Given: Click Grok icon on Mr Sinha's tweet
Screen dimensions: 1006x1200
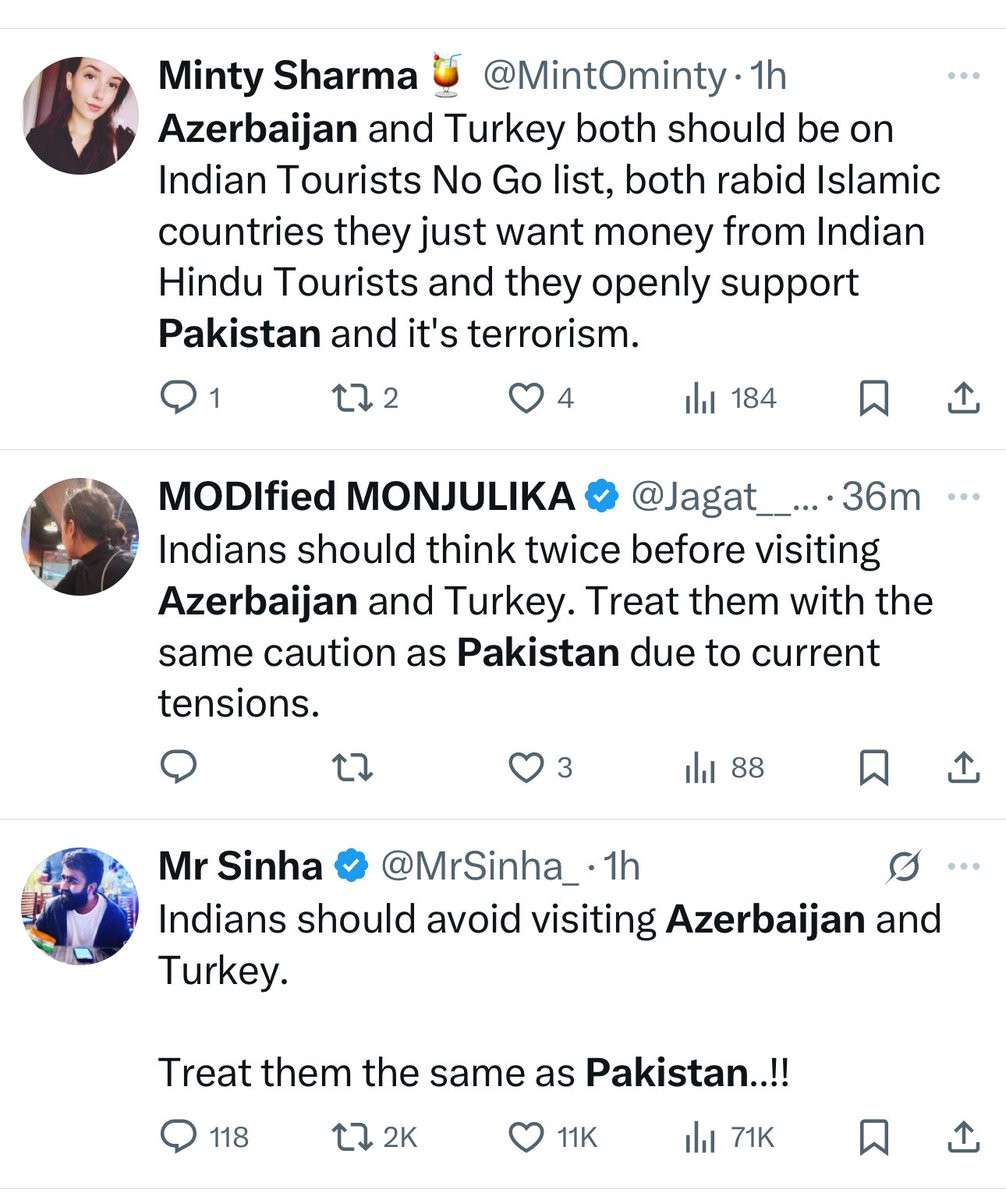Looking at the screenshot, I should tap(903, 866).
